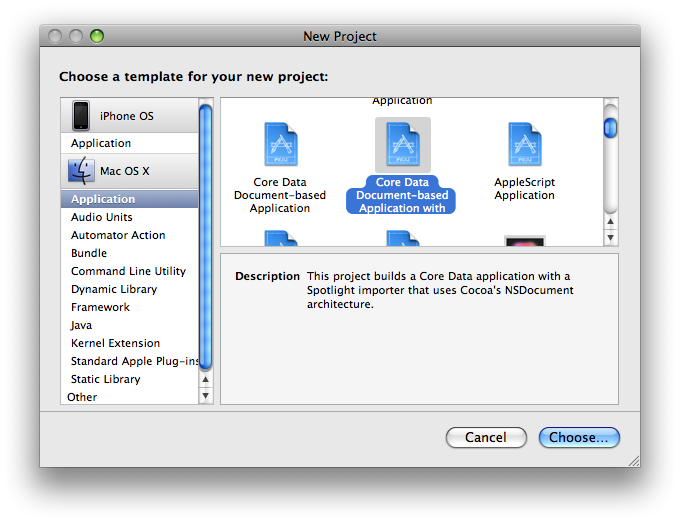The width and height of the screenshot is (680, 522).
Task: Click the Cancel button
Action: [x=486, y=437]
